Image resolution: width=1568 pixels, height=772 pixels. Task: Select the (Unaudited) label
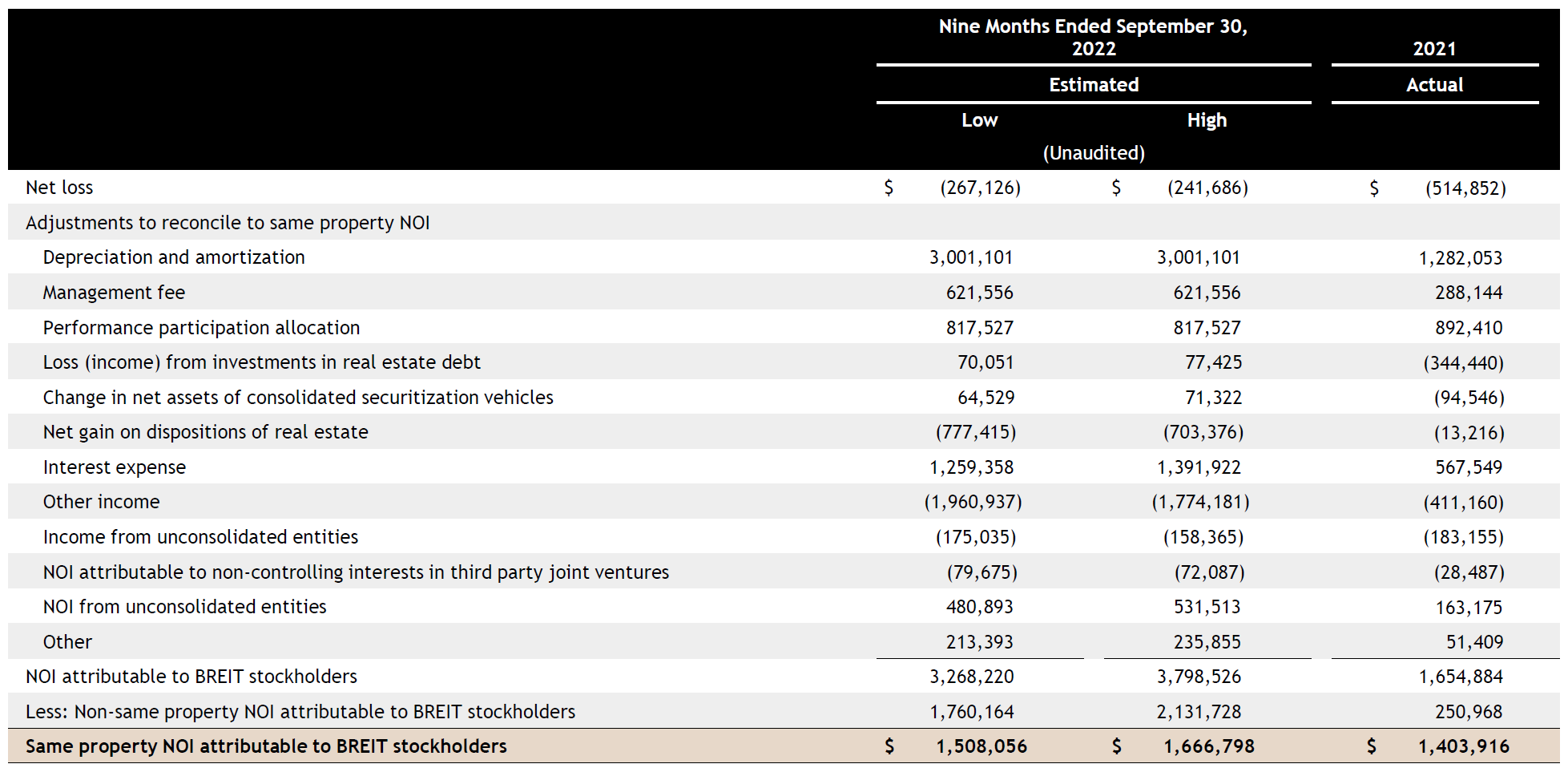click(x=1093, y=152)
